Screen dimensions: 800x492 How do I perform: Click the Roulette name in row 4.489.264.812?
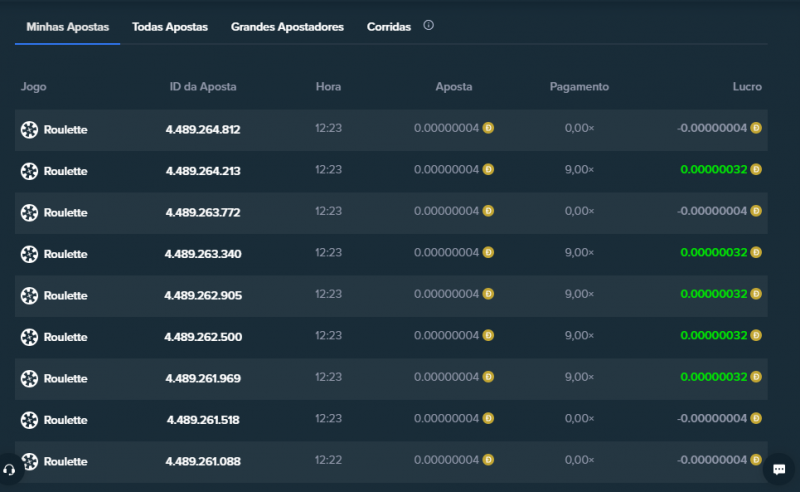(65, 130)
